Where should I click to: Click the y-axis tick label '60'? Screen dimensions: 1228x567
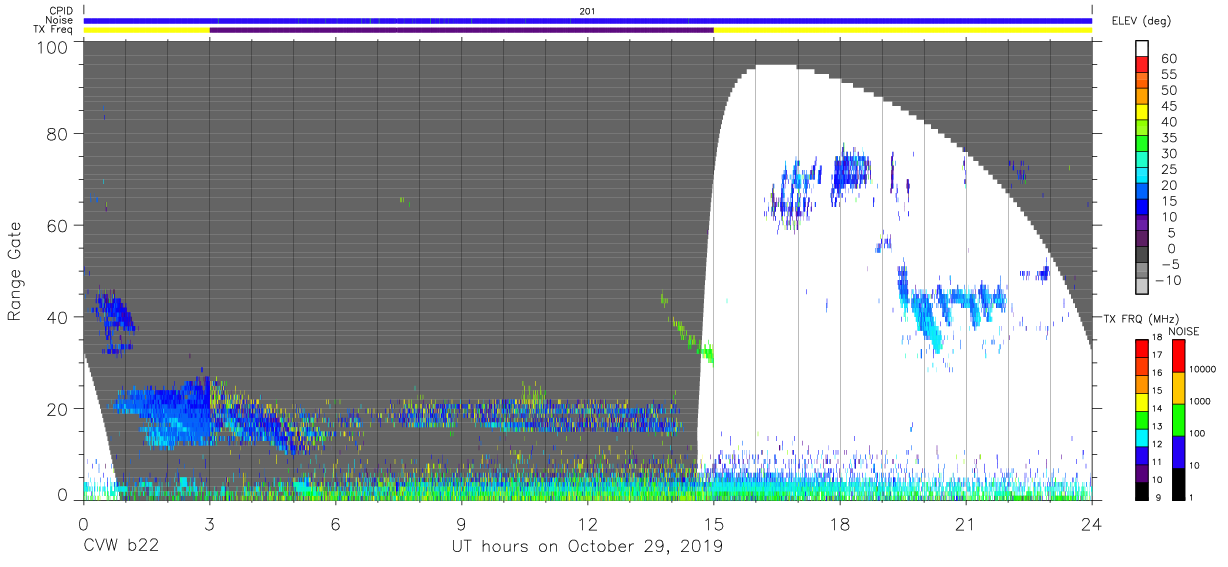pos(59,225)
